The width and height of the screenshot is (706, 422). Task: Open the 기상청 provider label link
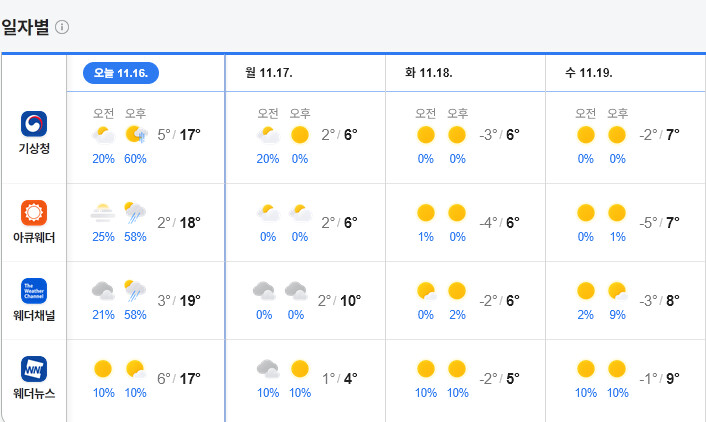pos(34,149)
